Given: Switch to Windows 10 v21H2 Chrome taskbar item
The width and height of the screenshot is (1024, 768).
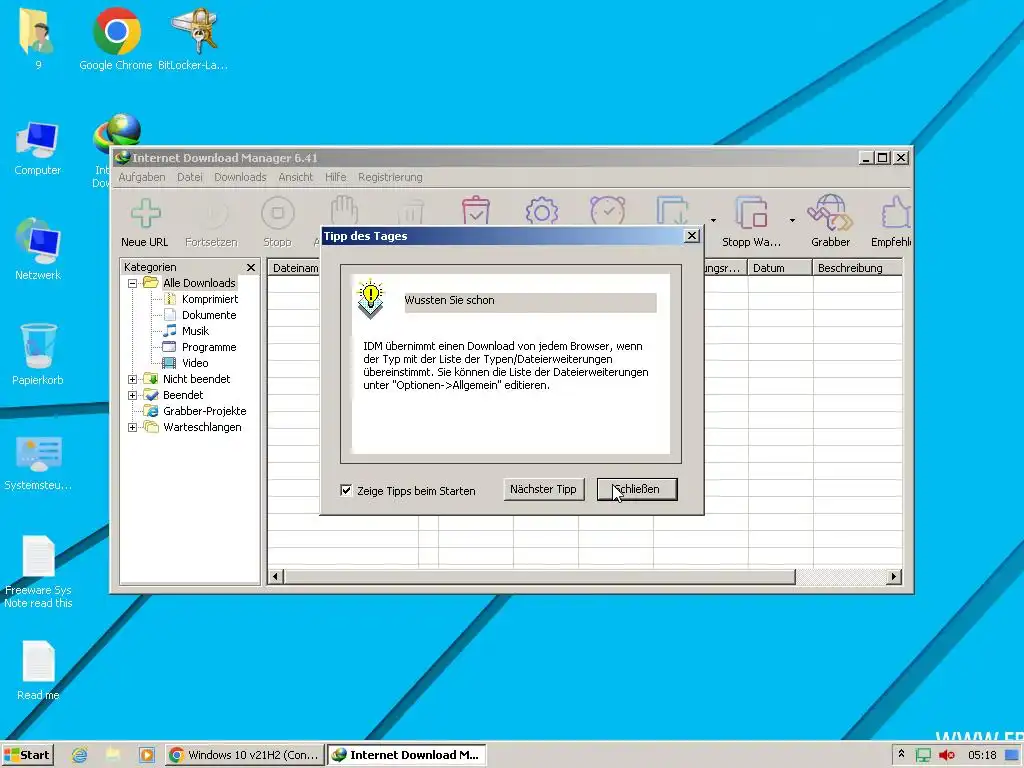Looking at the screenshot, I should point(244,755).
